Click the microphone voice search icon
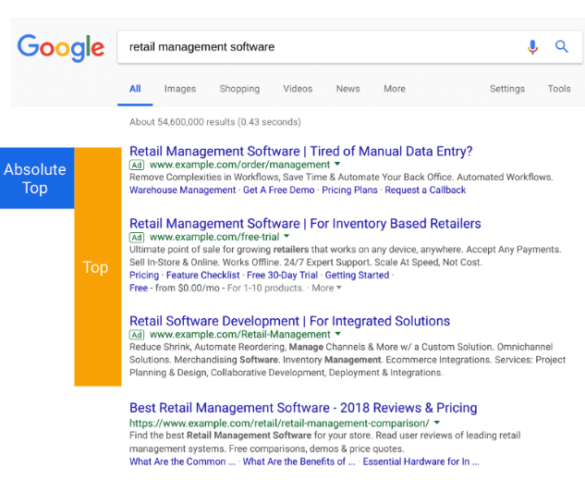The image size is (585, 480). [x=532, y=47]
